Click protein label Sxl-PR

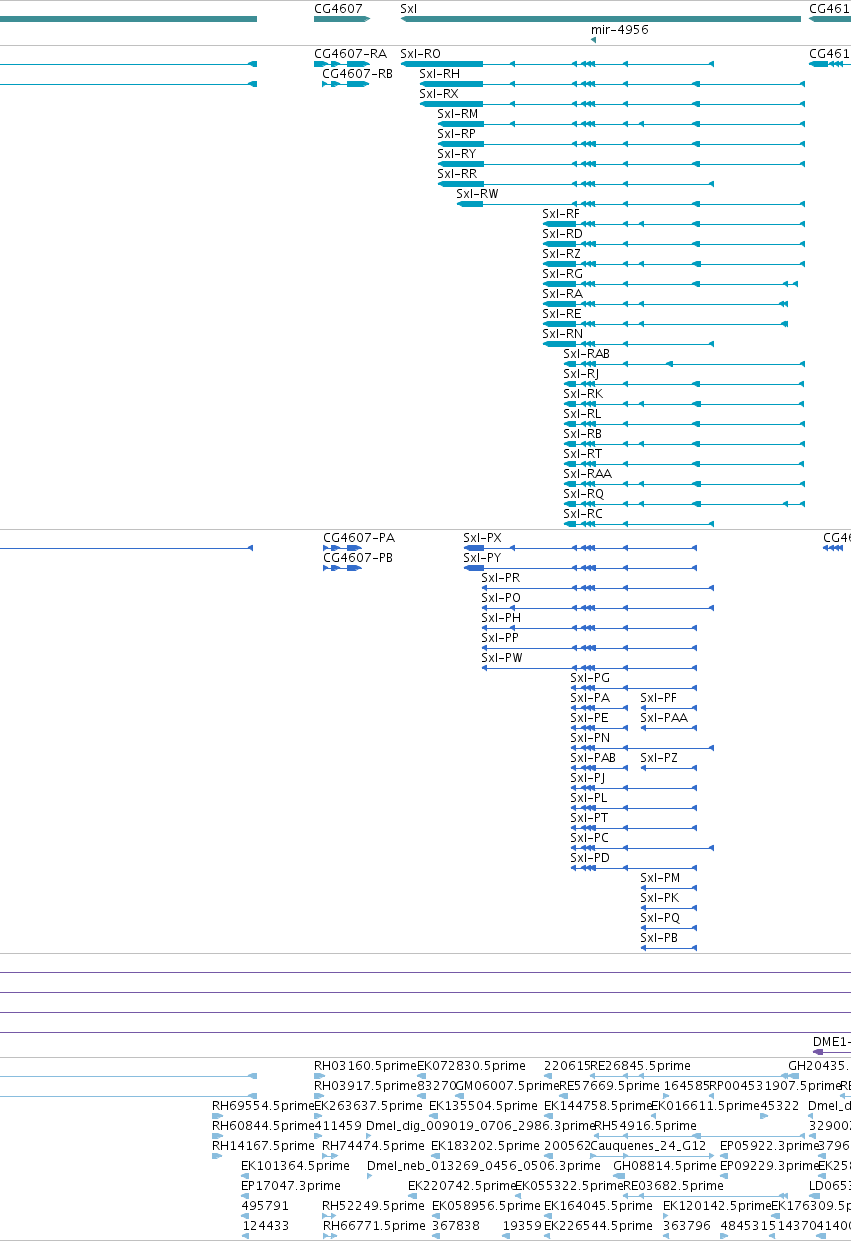500,578
